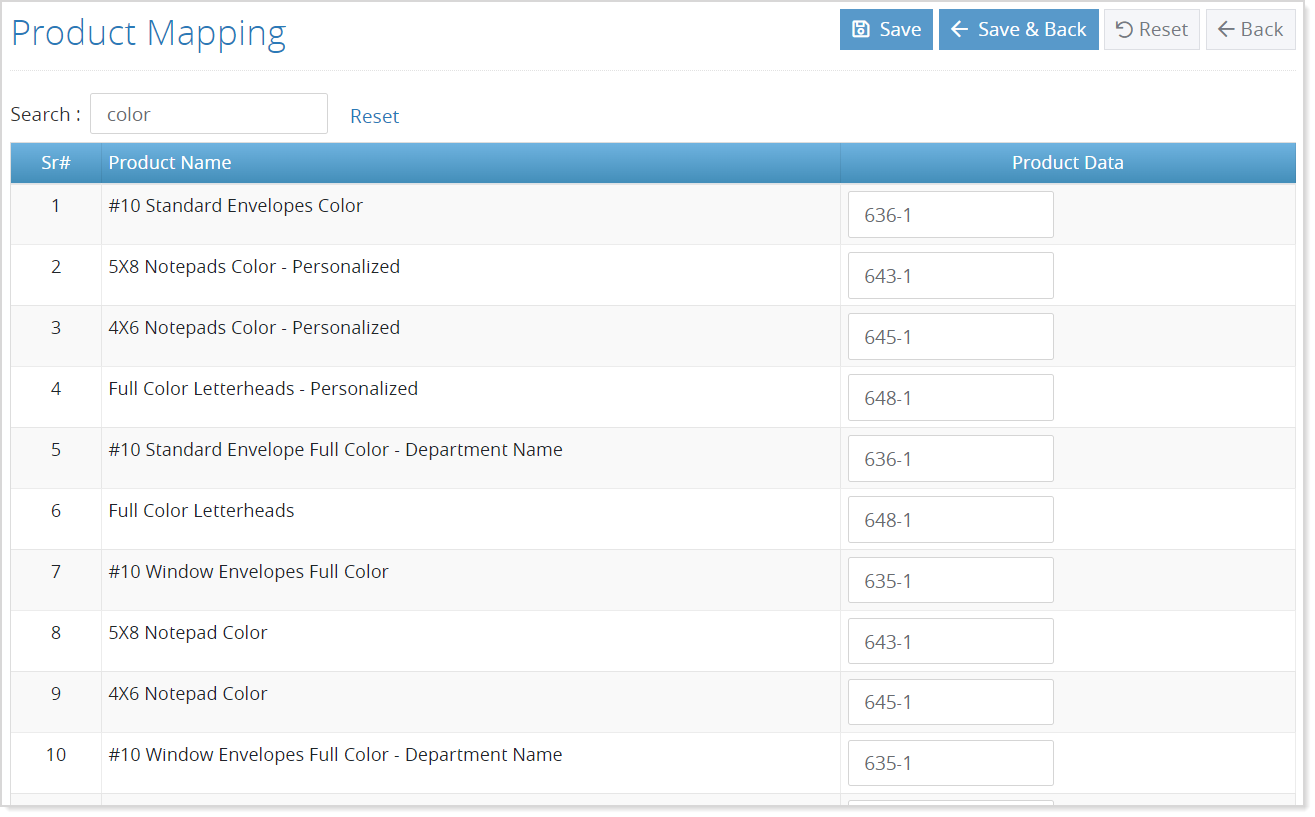
Task: Click the Product Data column header
Action: [x=1067, y=162]
